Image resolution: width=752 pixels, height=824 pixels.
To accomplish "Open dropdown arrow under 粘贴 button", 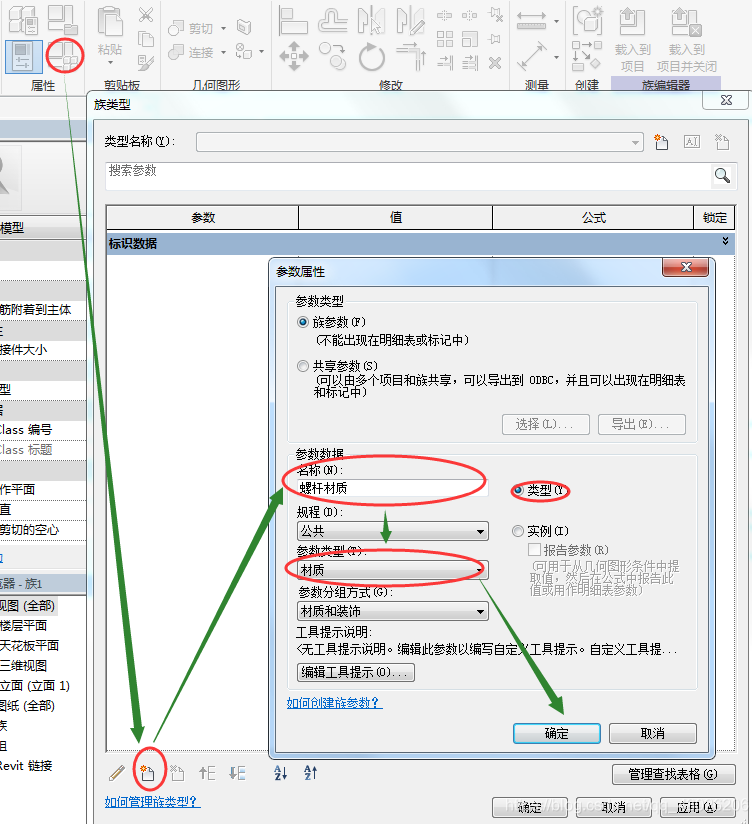I will click(110, 63).
